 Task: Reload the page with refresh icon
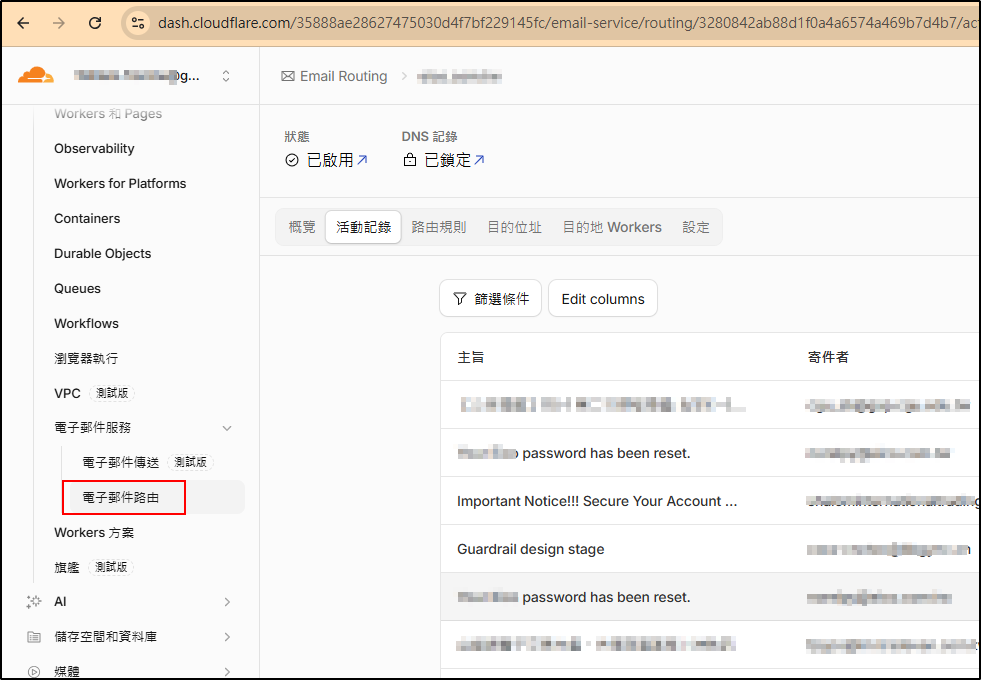tap(95, 23)
